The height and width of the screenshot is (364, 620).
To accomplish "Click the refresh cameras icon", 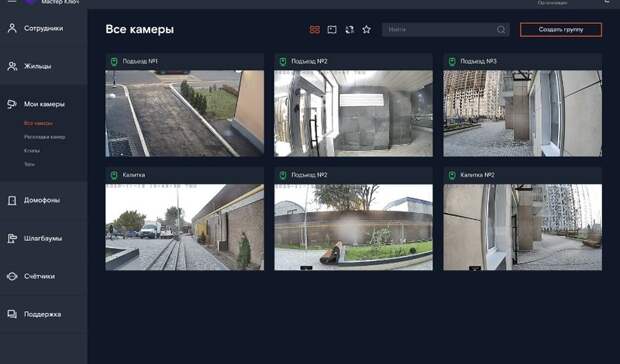I will pos(350,30).
